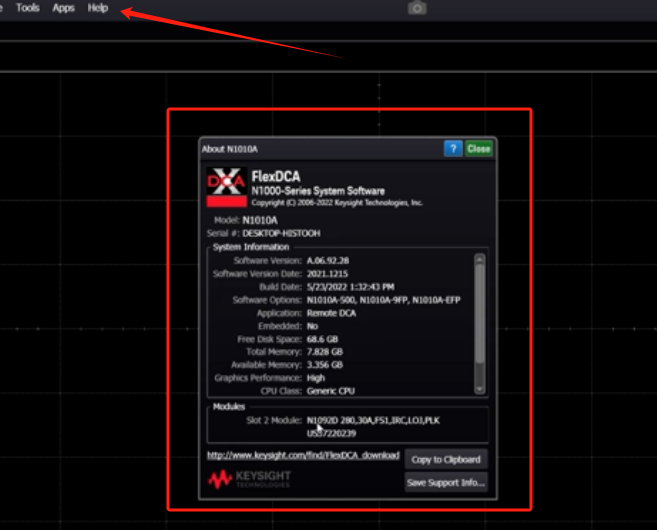657x530 pixels.
Task: Click the Keysight Technologies logo
Action: (x=248, y=480)
